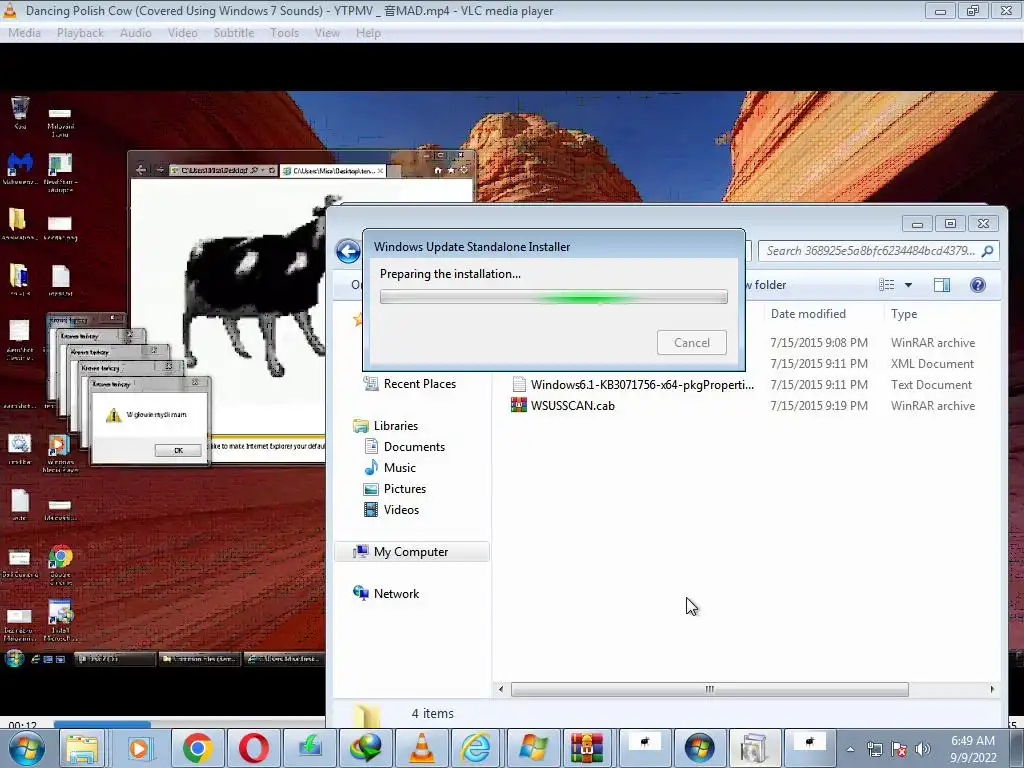Open the Windows Start menu
1024x768 pixels.
26,748
